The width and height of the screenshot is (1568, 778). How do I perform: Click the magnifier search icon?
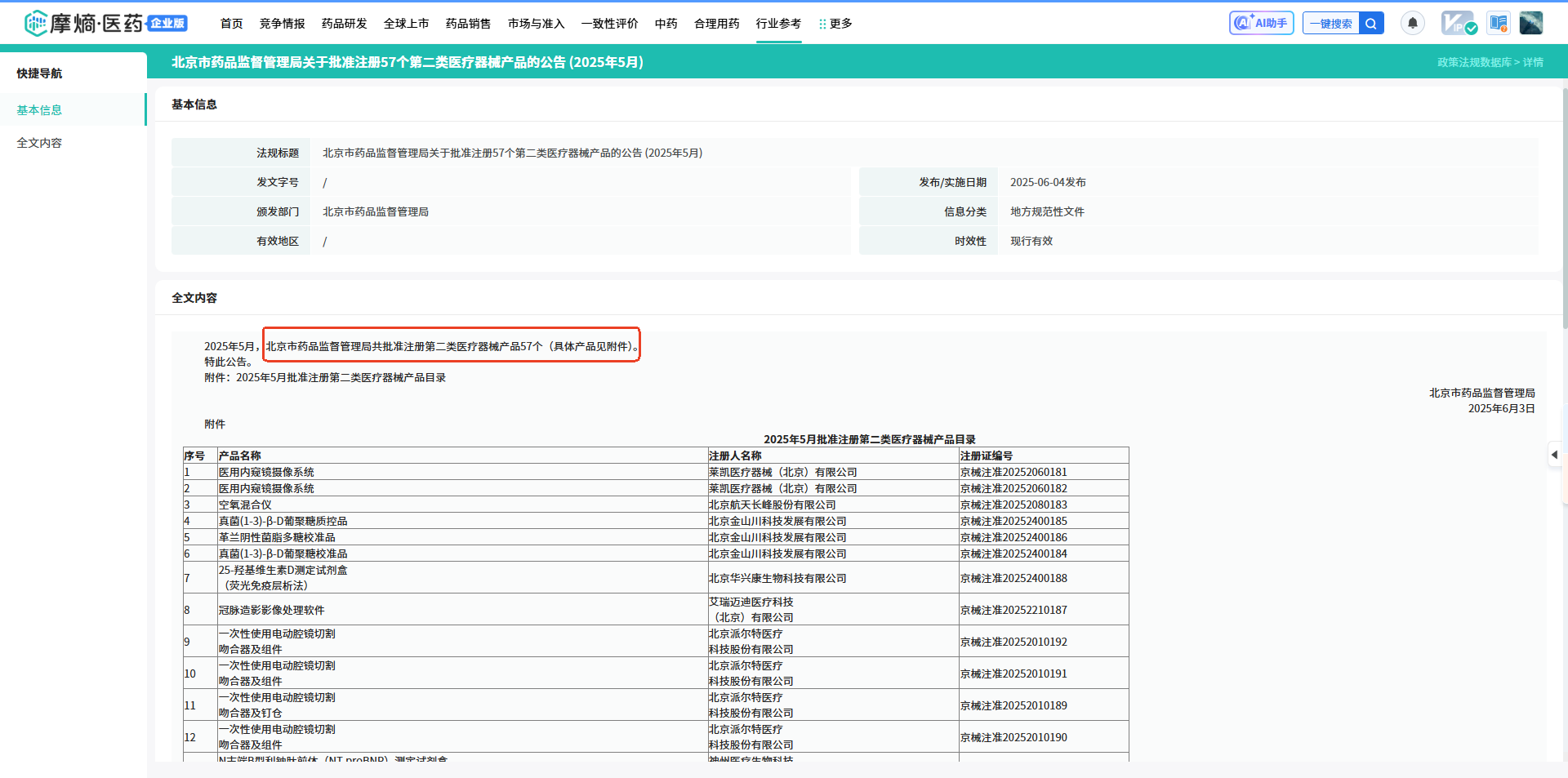(1371, 24)
